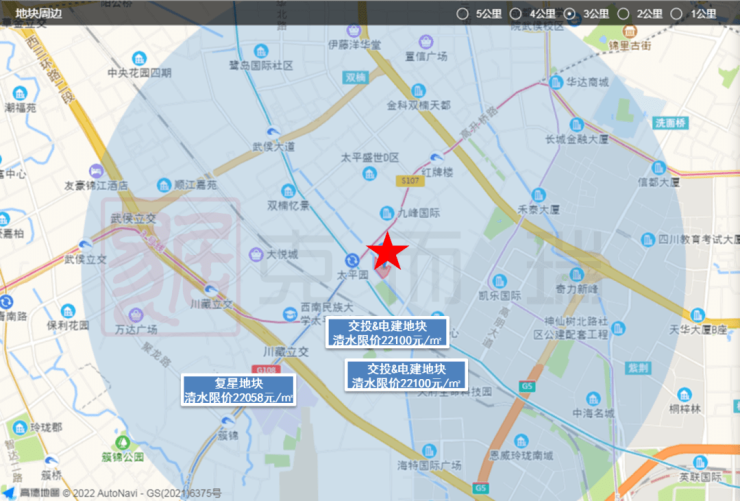This screenshot has width=740, height=501.
Task: Click the 簇桥 metro station icon
Action: pos(51,460)
